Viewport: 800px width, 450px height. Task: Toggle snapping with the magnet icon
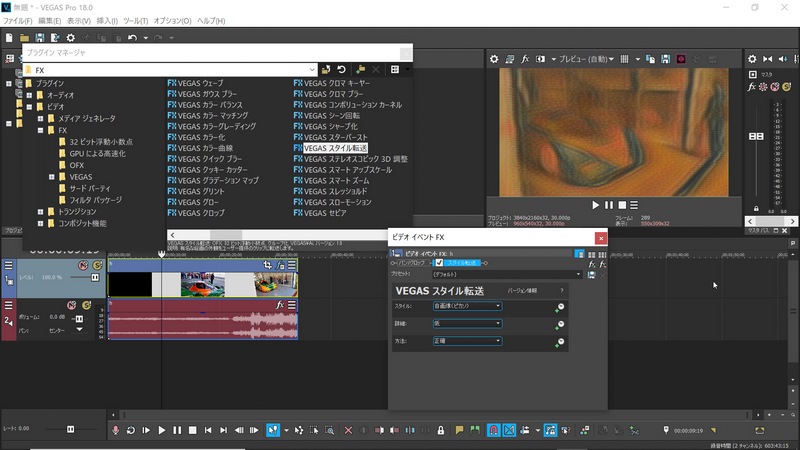493,430
